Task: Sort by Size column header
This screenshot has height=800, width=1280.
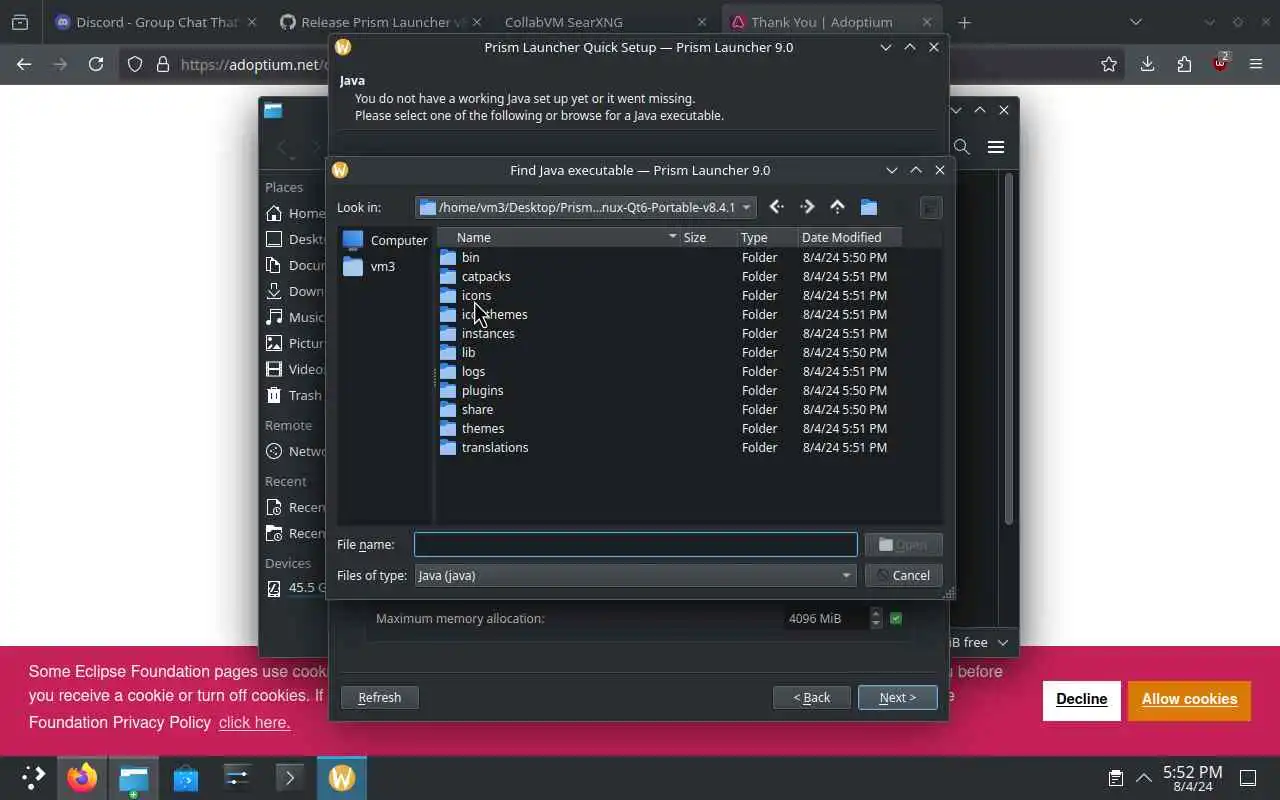Action: (x=709, y=237)
